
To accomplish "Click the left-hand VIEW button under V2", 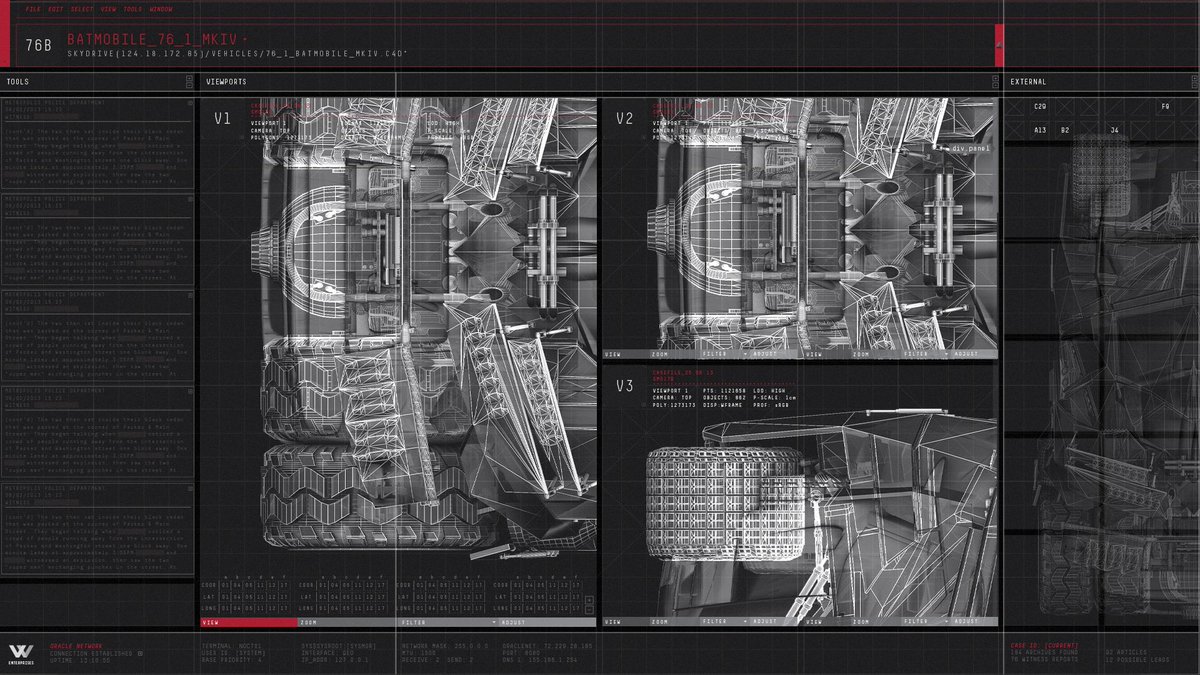I will 626,354.
